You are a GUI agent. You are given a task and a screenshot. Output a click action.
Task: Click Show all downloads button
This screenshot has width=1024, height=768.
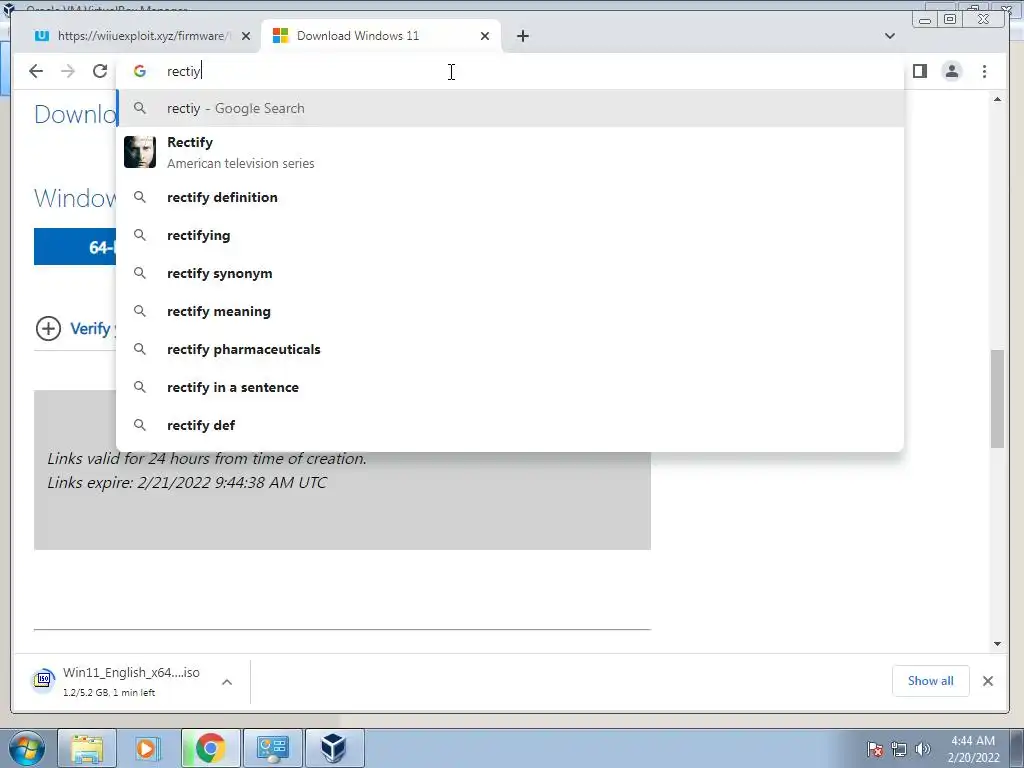click(x=931, y=681)
